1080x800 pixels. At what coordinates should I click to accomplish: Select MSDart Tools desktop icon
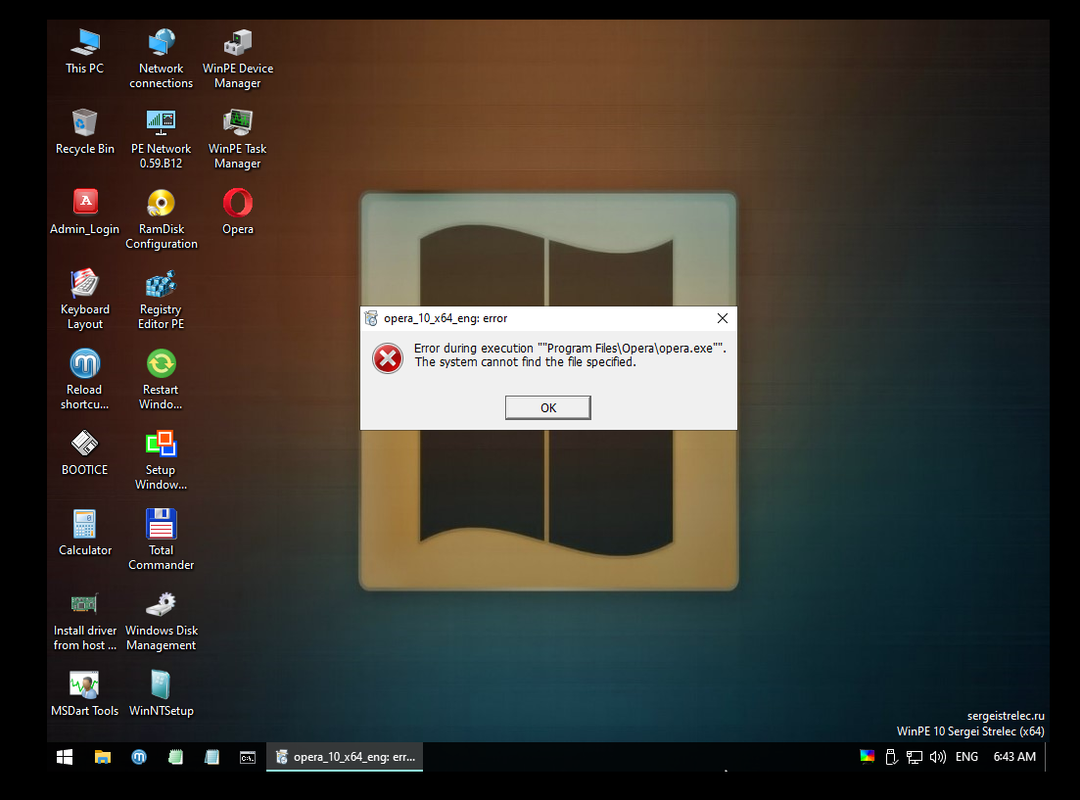[x=85, y=693]
